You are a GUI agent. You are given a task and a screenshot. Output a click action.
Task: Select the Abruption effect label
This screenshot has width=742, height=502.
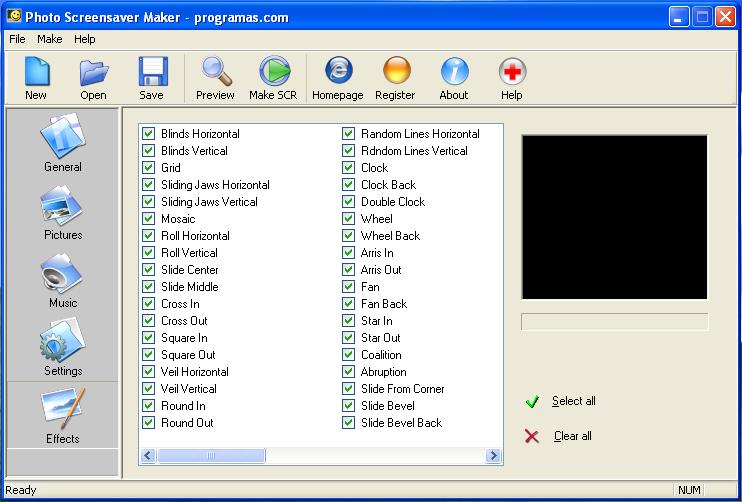coord(384,372)
